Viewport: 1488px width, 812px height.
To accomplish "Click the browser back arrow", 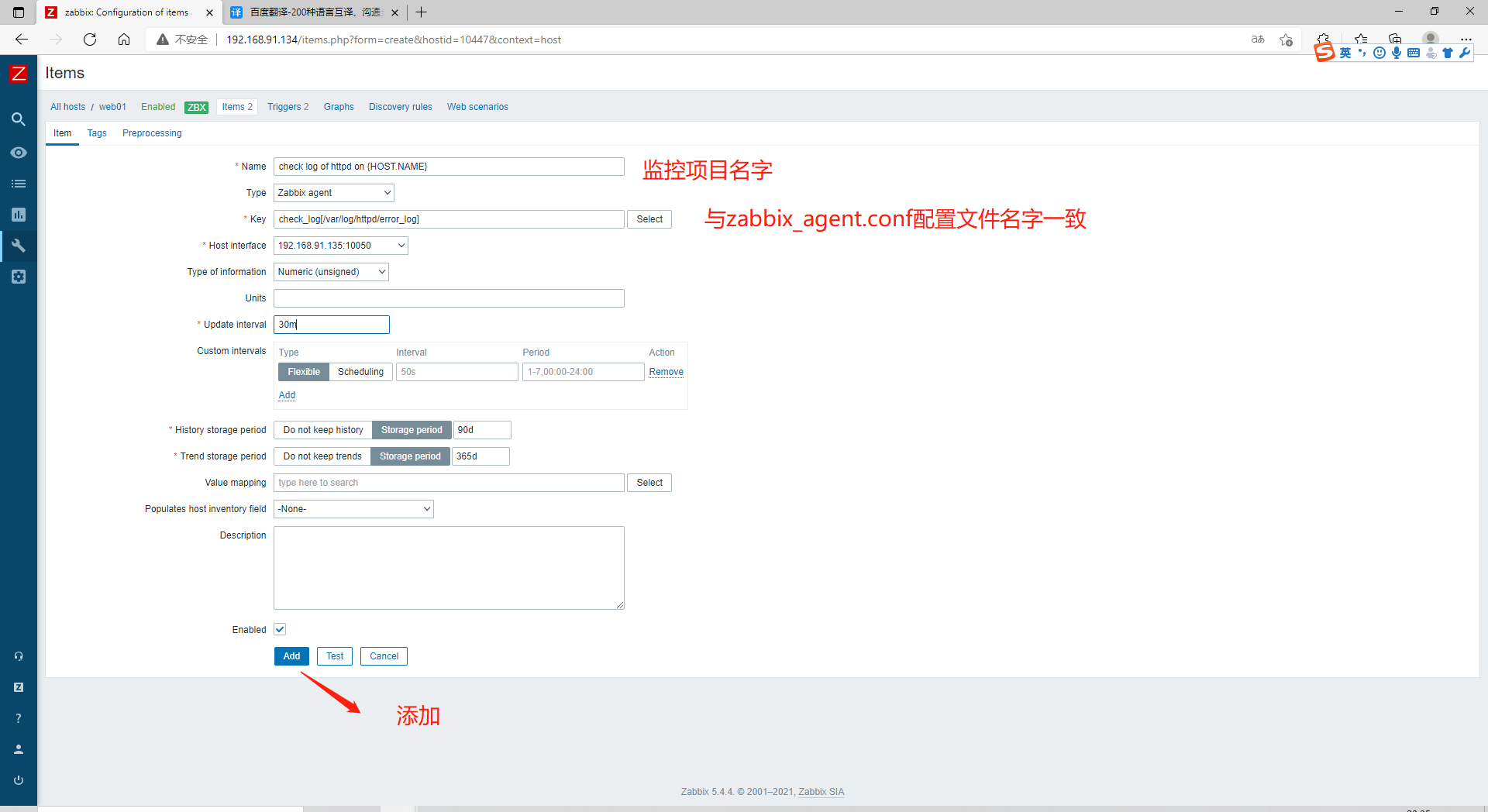I will click(x=22, y=40).
